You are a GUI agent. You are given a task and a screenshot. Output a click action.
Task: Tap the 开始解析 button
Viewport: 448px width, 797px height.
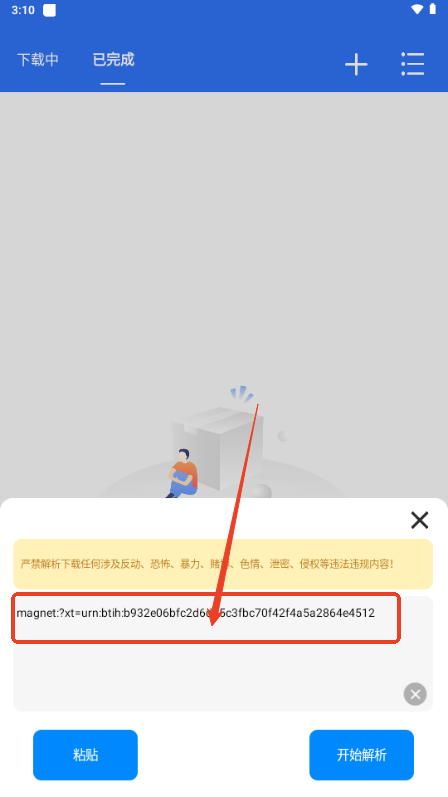[x=362, y=755]
